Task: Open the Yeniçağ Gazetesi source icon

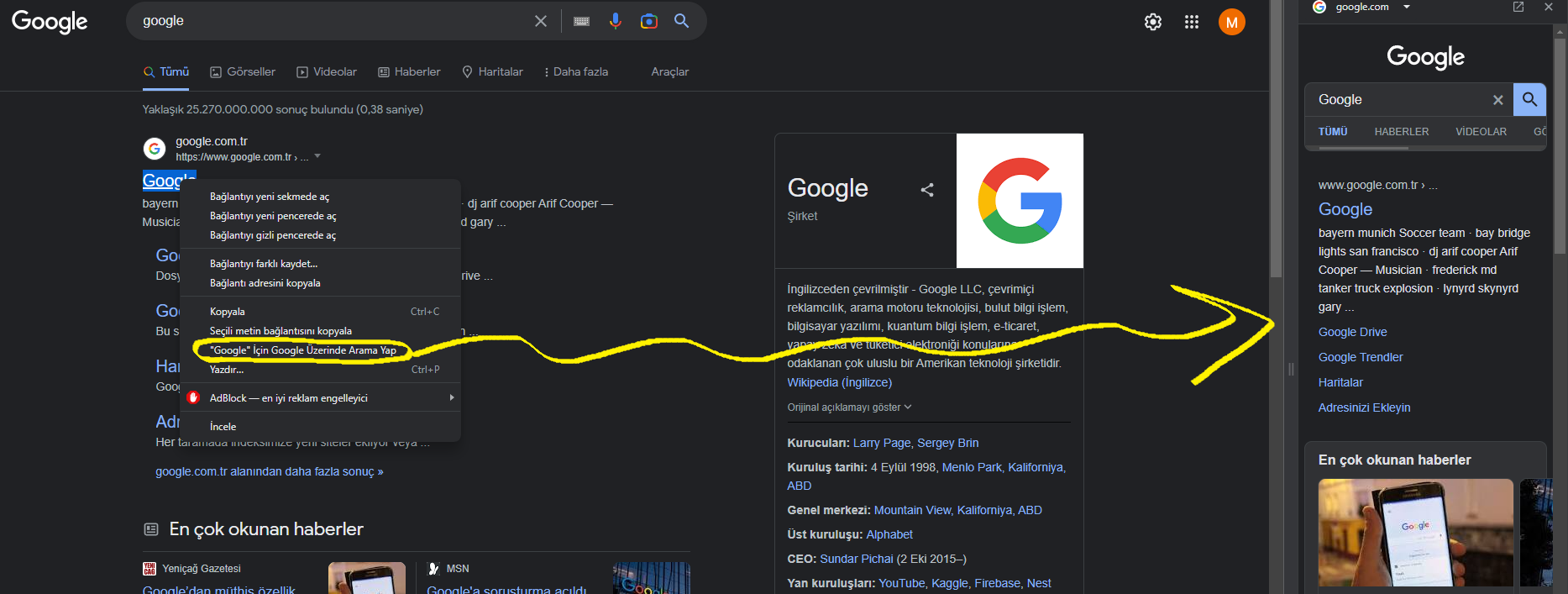Action: coord(149,569)
